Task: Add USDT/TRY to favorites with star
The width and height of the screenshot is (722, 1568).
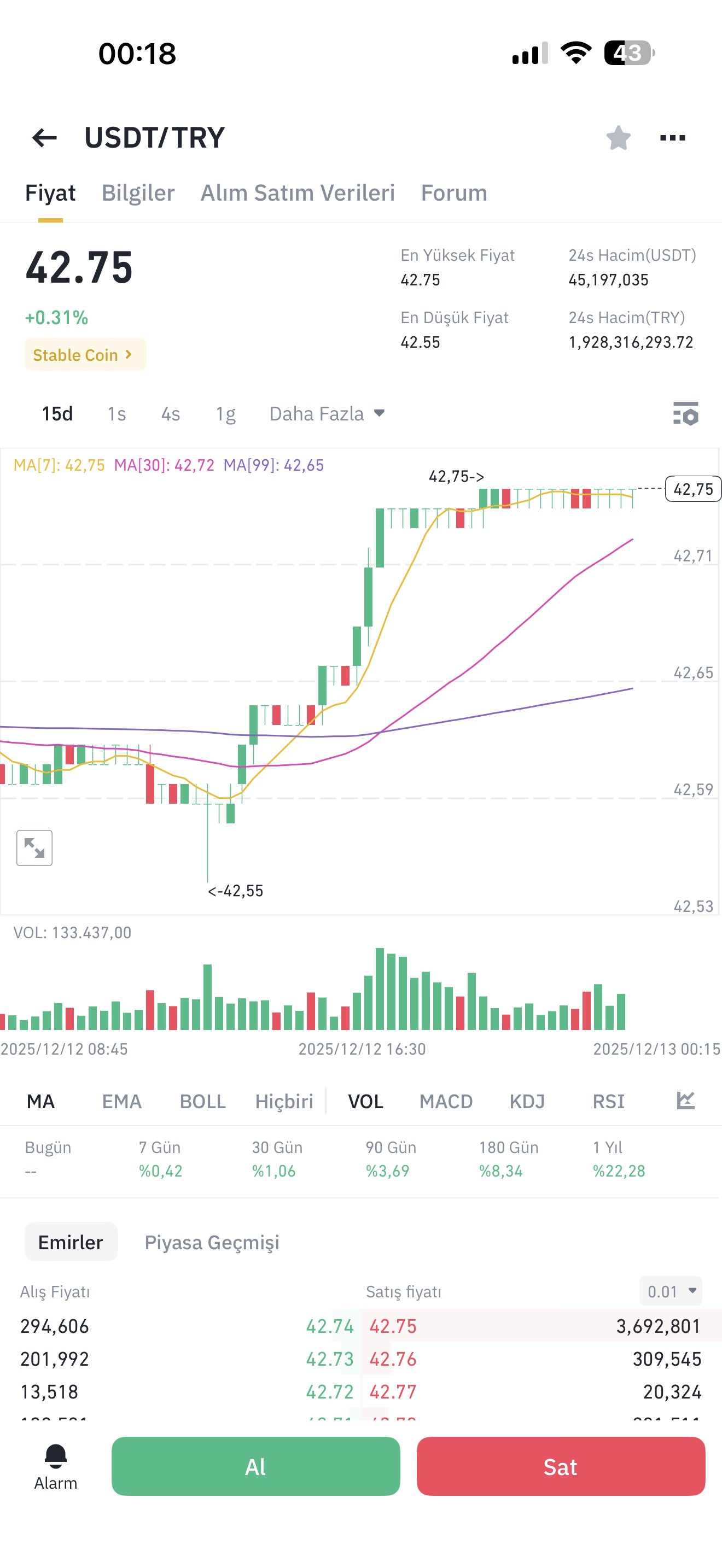Action: [x=618, y=138]
